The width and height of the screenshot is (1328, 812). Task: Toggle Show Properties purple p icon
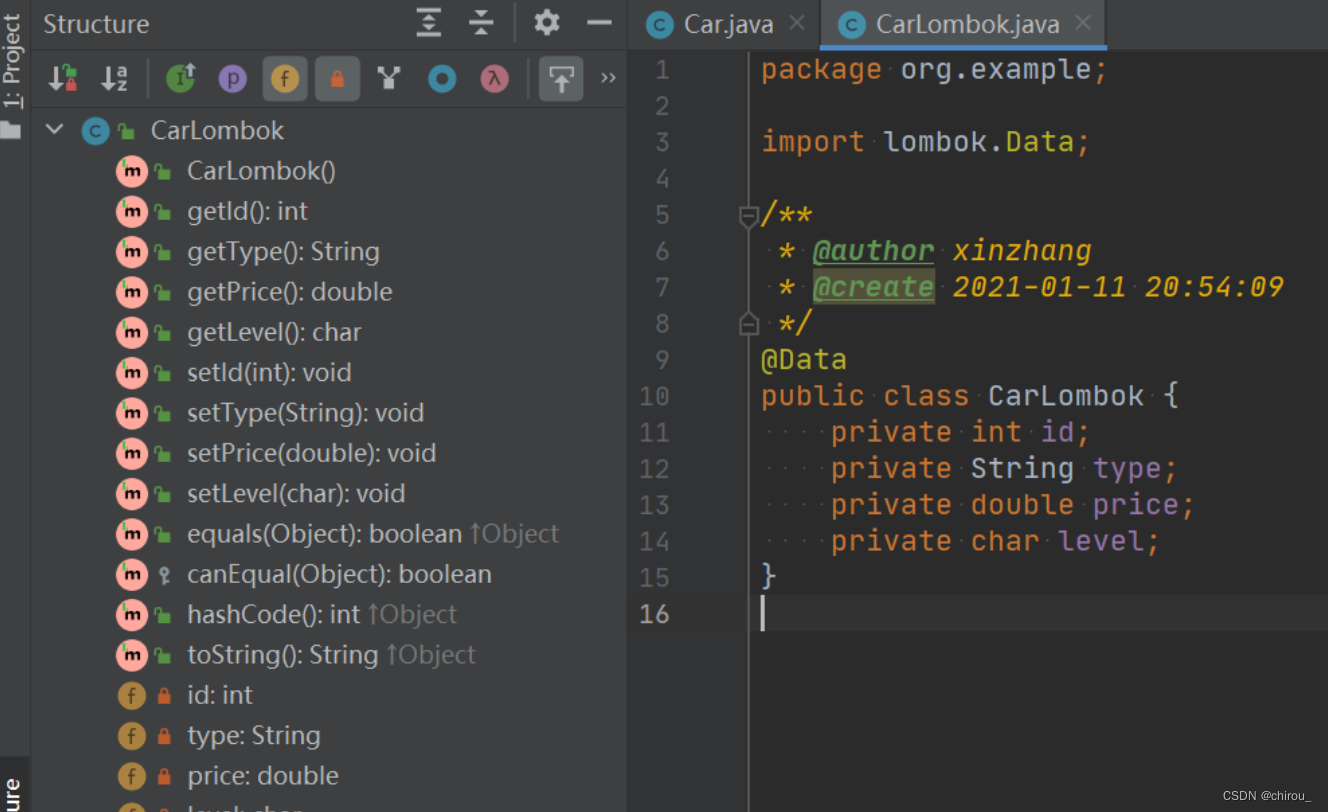pos(232,79)
